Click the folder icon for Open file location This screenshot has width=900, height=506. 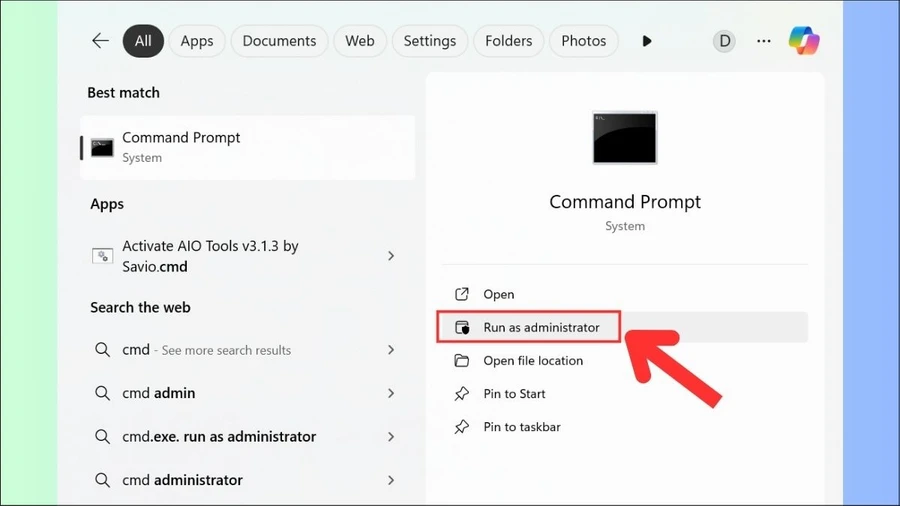click(x=461, y=360)
